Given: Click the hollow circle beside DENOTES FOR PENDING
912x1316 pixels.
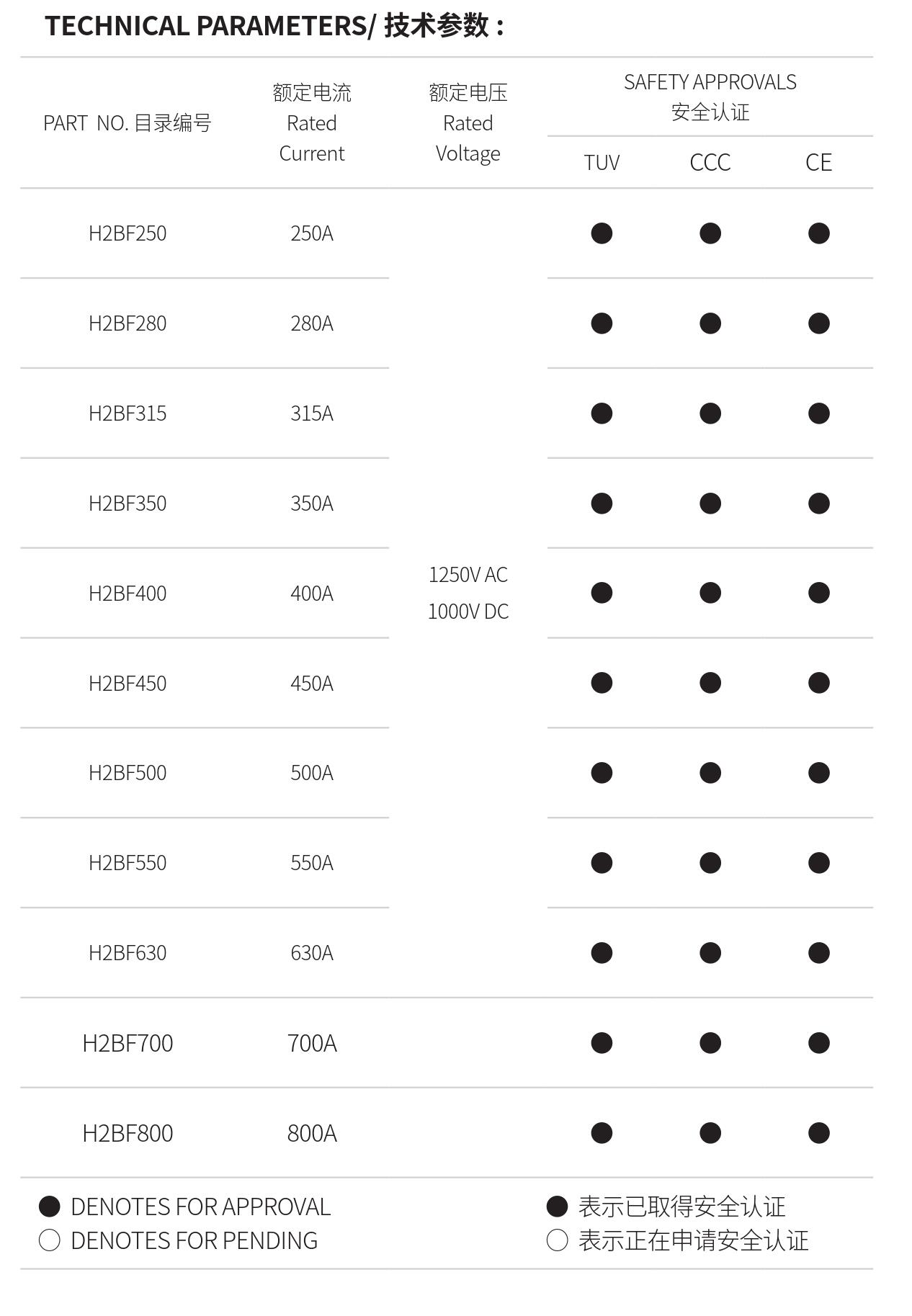Looking at the screenshot, I should [50, 1240].
